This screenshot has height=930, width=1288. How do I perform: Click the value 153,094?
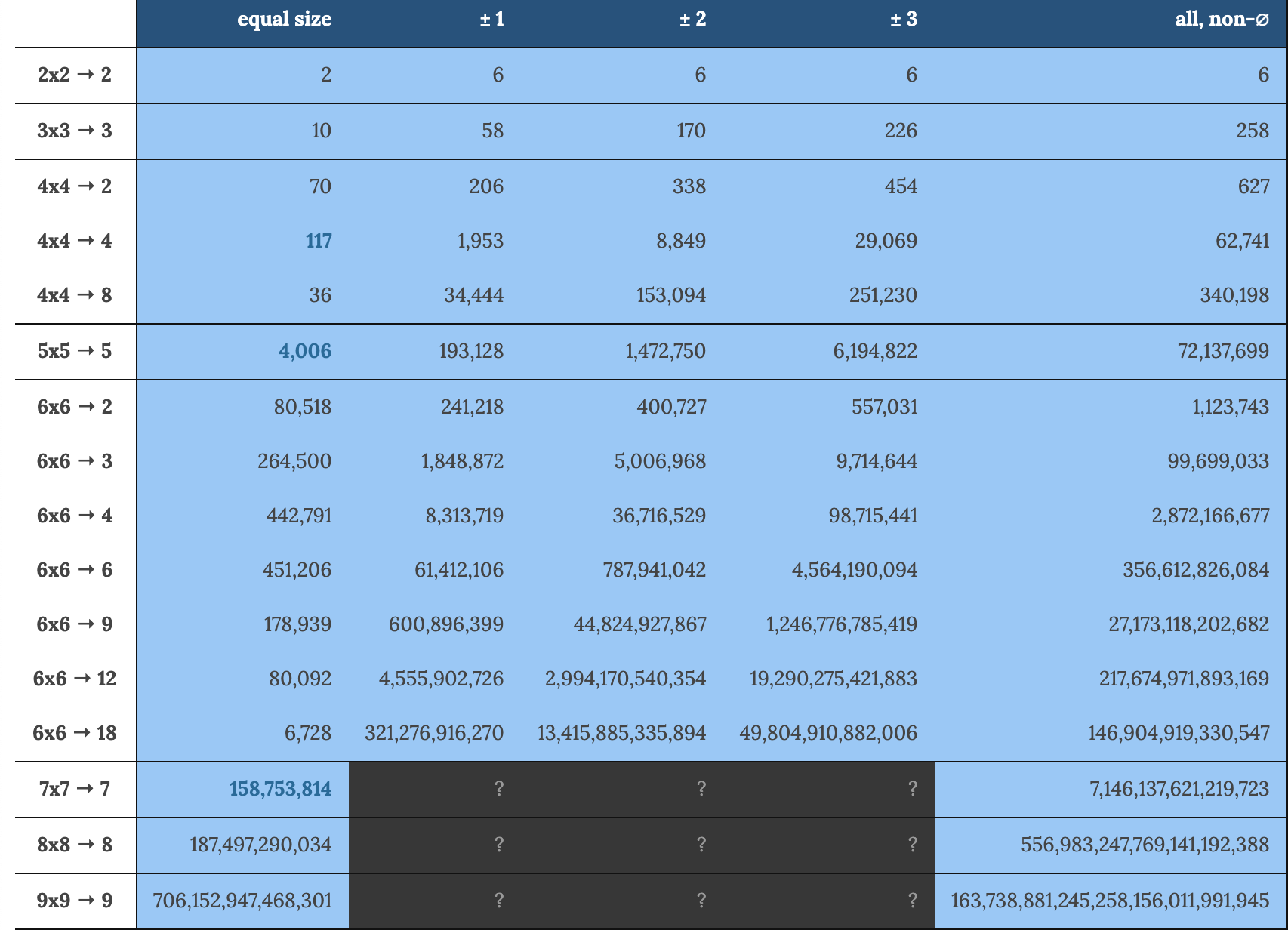671,295
